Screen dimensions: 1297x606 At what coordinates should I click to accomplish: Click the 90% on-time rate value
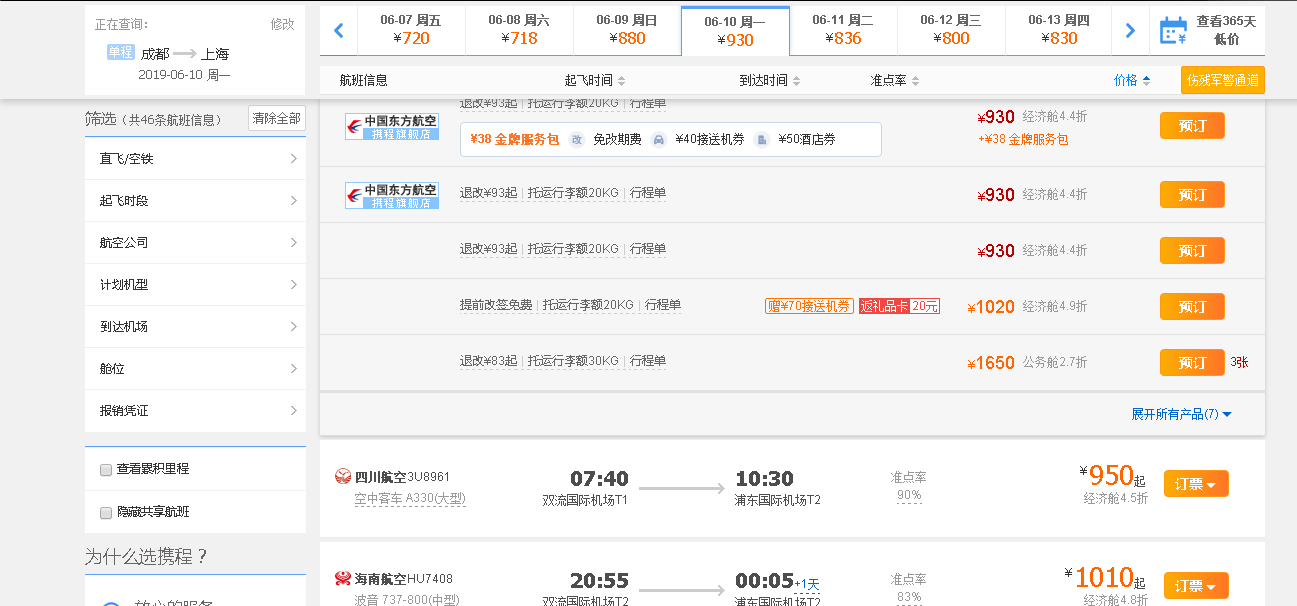(909, 495)
